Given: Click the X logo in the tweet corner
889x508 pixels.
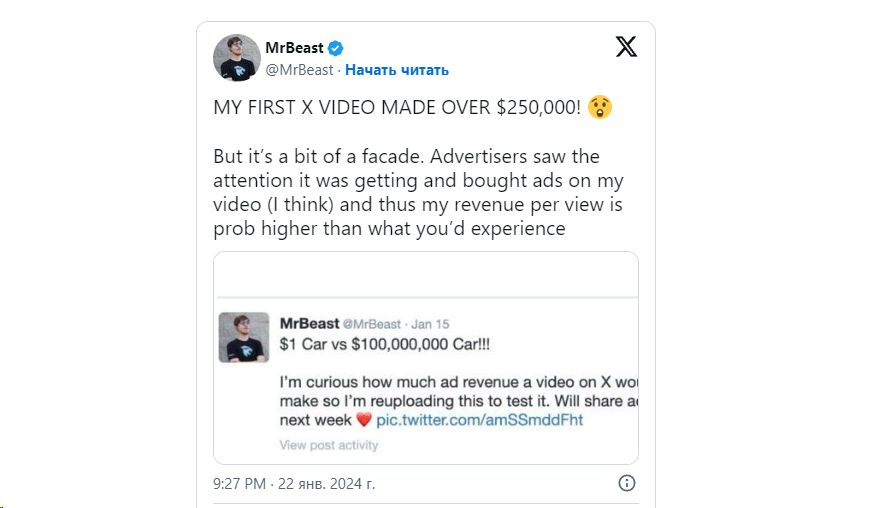Looking at the screenshot, I should click(626, 47).
